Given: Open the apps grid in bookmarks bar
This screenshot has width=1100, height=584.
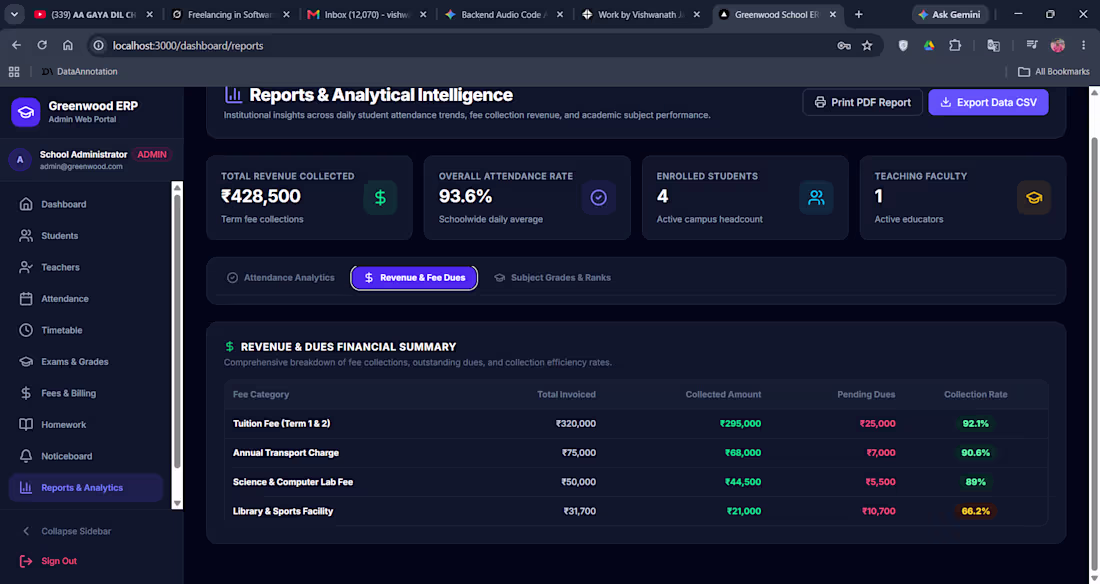Looking at the screenshot, I should 14,72.
